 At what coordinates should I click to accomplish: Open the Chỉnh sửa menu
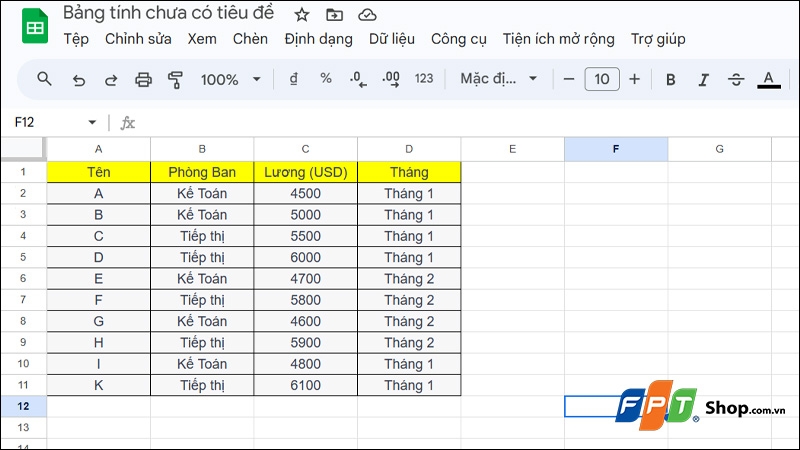pyautogui.click(x=138, y=39)
